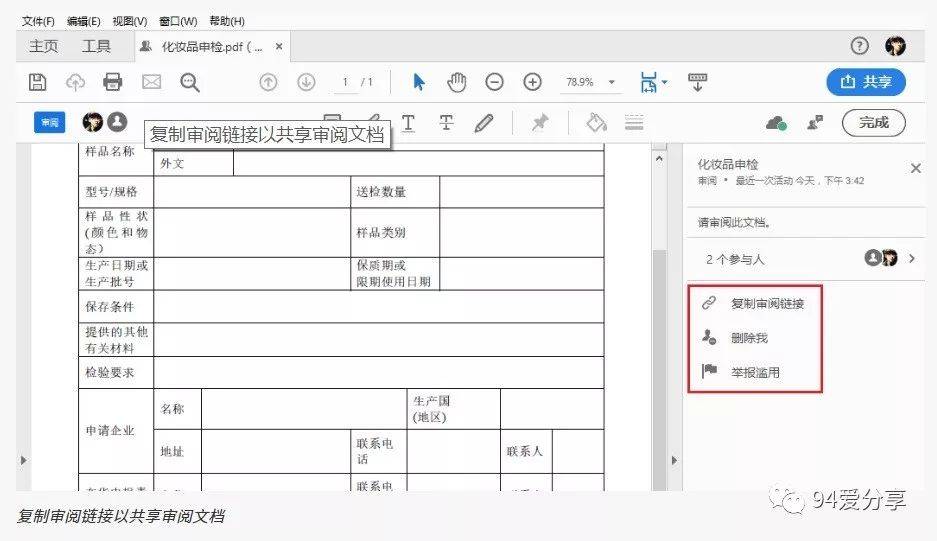Click the document scrollbar up arrow
937x541 pixels.
pyautogui.click(x=659, y=159)
